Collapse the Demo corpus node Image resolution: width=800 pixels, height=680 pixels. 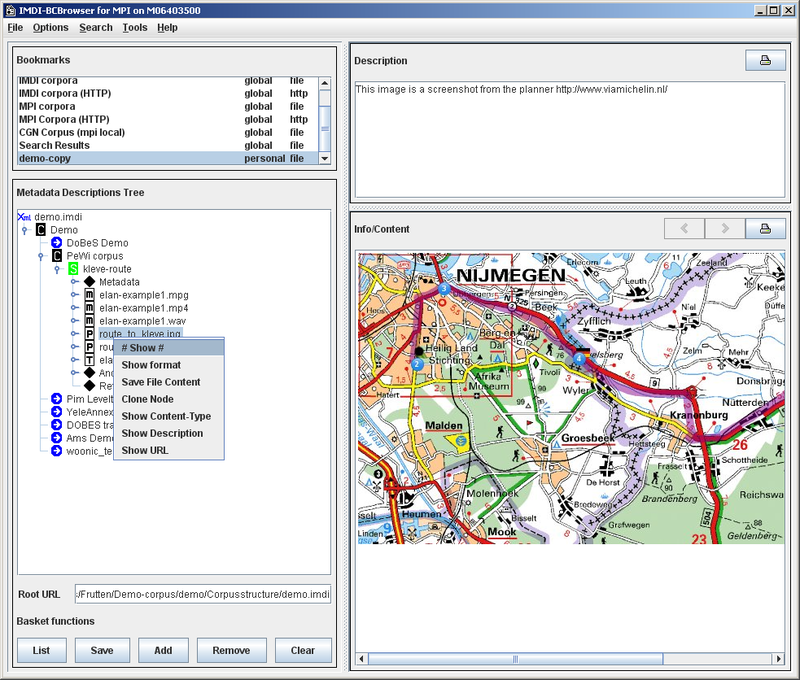[x=24, y=230]
